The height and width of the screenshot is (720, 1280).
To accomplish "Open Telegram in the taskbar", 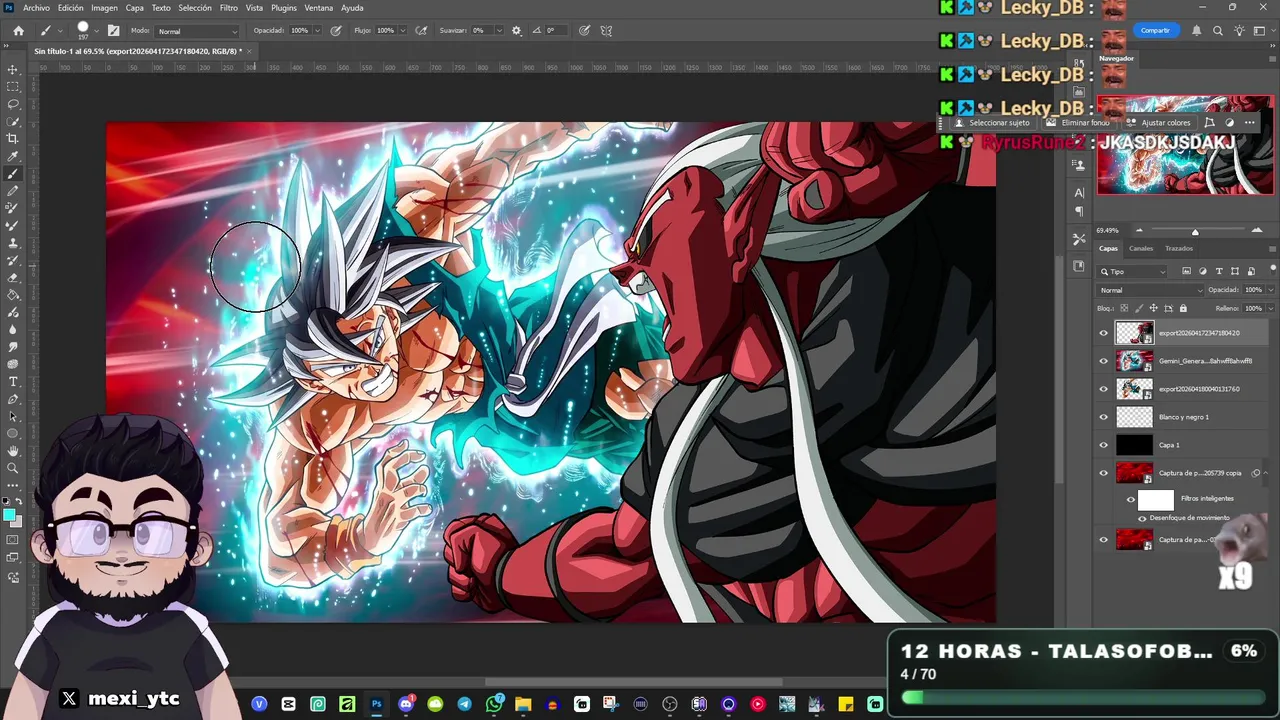I will (x=465, y=704).
